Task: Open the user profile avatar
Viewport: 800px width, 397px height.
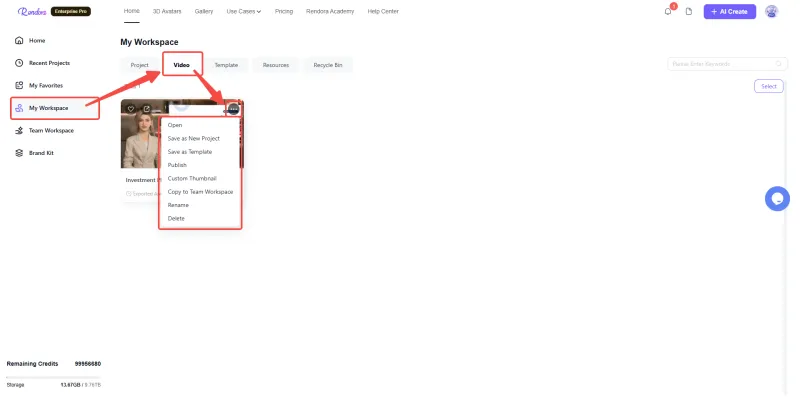Action: click(x=771, y=11)
